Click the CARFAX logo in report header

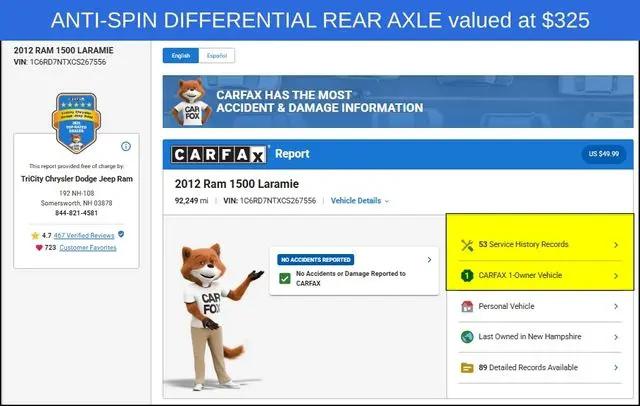click(218, 155)
